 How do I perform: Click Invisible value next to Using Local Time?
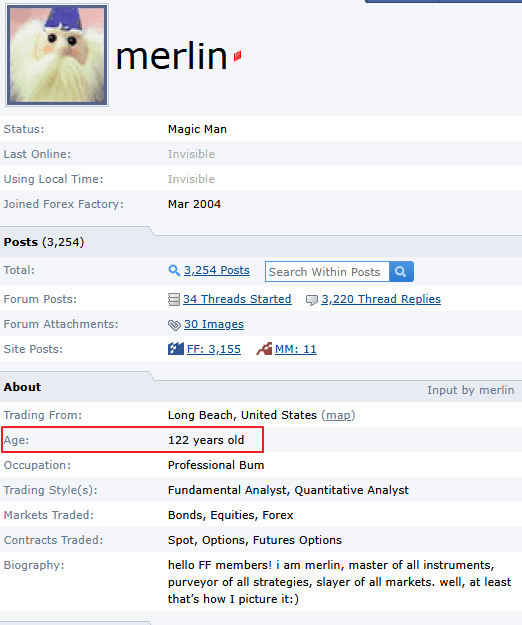click(191, 179)
